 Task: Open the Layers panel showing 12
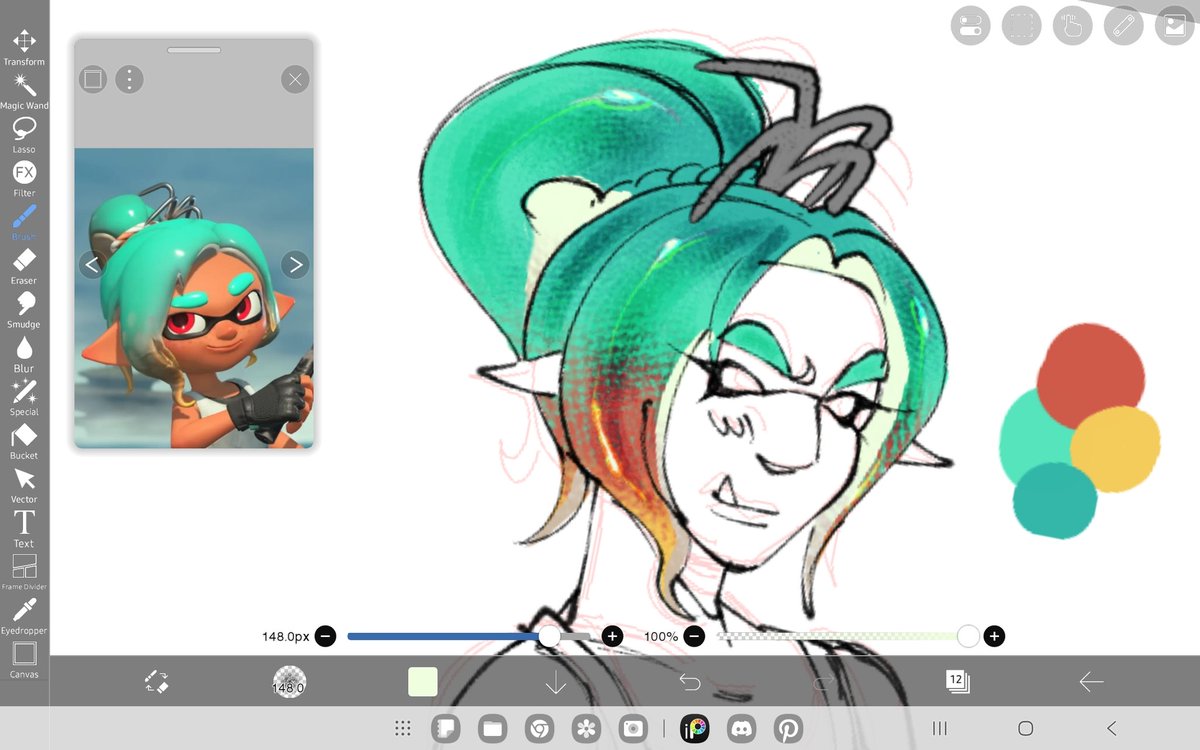(957, 682)
